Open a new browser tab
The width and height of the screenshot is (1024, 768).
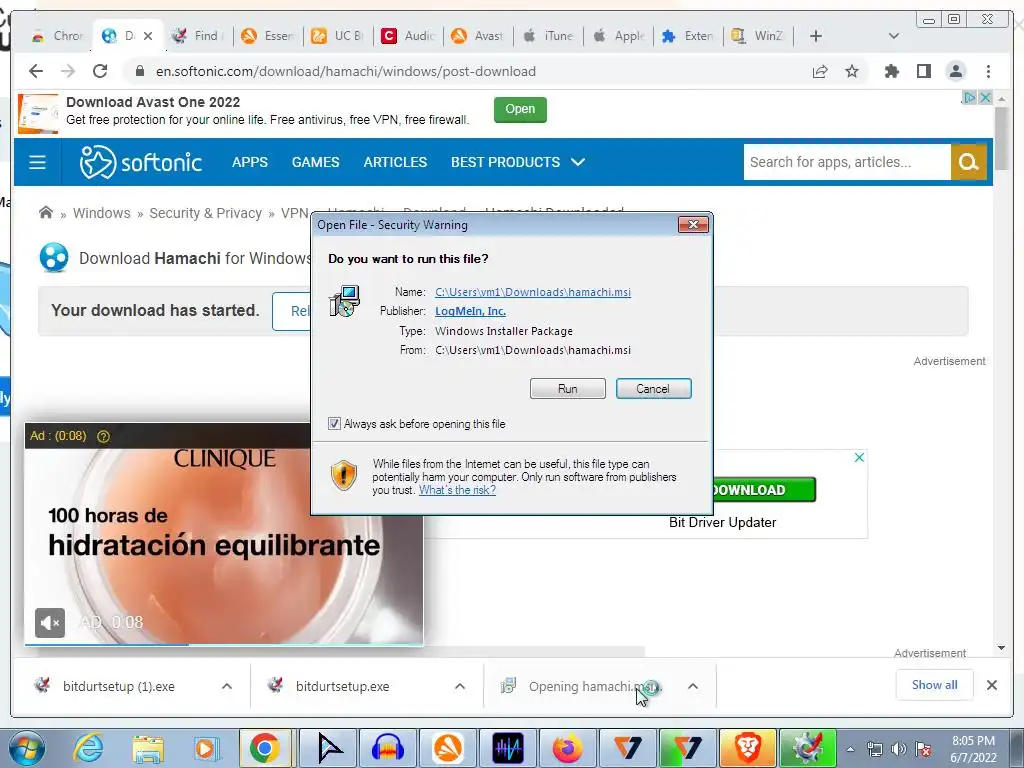click(x=816, y=36)
